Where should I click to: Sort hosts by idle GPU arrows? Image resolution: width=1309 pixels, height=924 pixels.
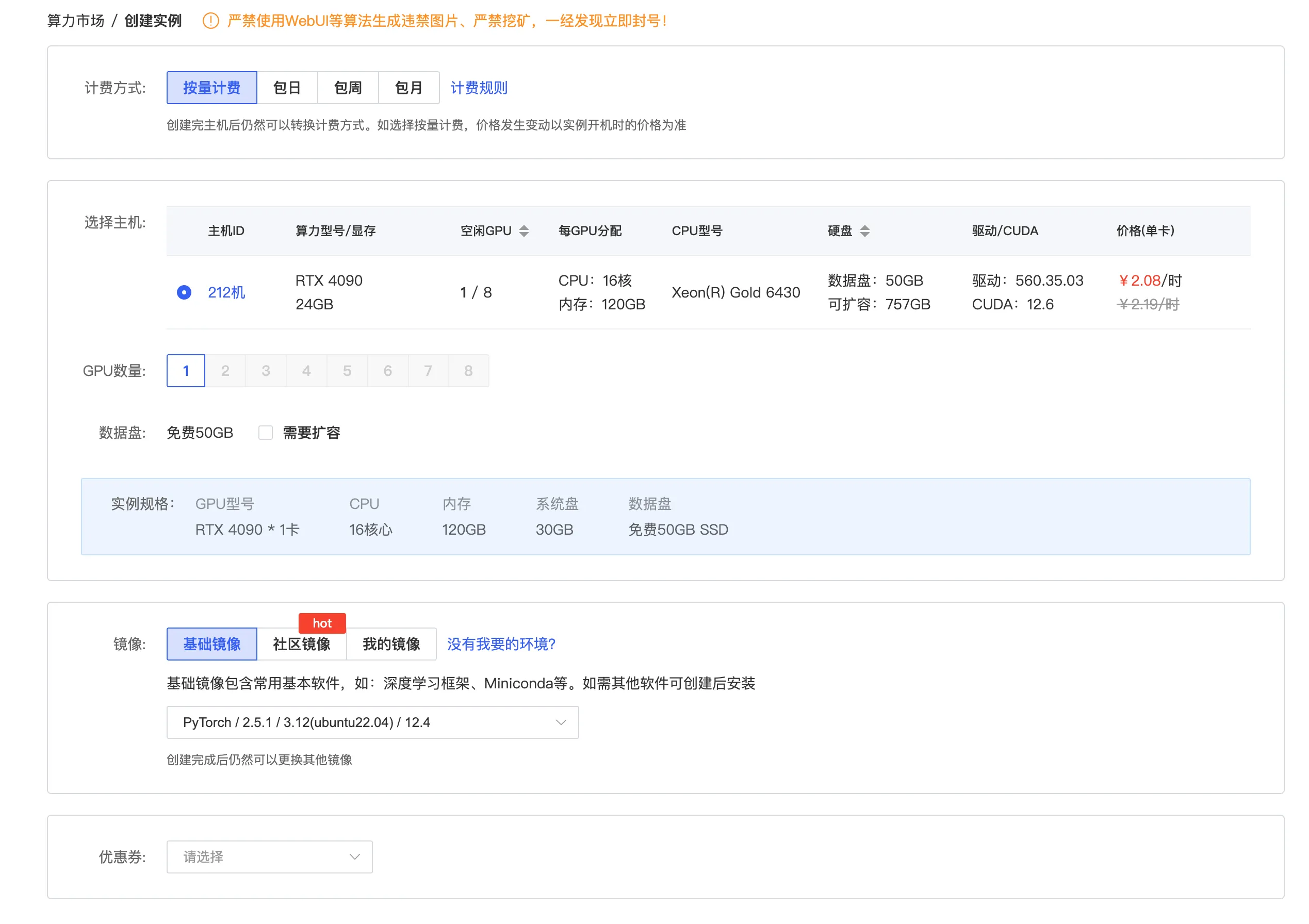pyautogui.click(x=524, y=231)
